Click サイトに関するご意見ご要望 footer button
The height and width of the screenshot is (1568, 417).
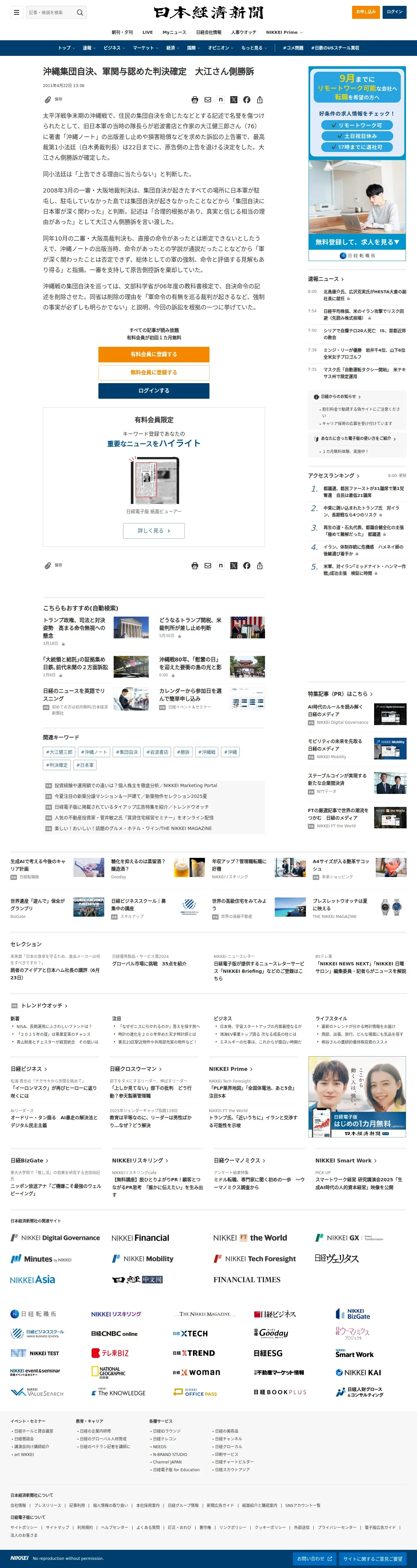tap(373, 1558)
